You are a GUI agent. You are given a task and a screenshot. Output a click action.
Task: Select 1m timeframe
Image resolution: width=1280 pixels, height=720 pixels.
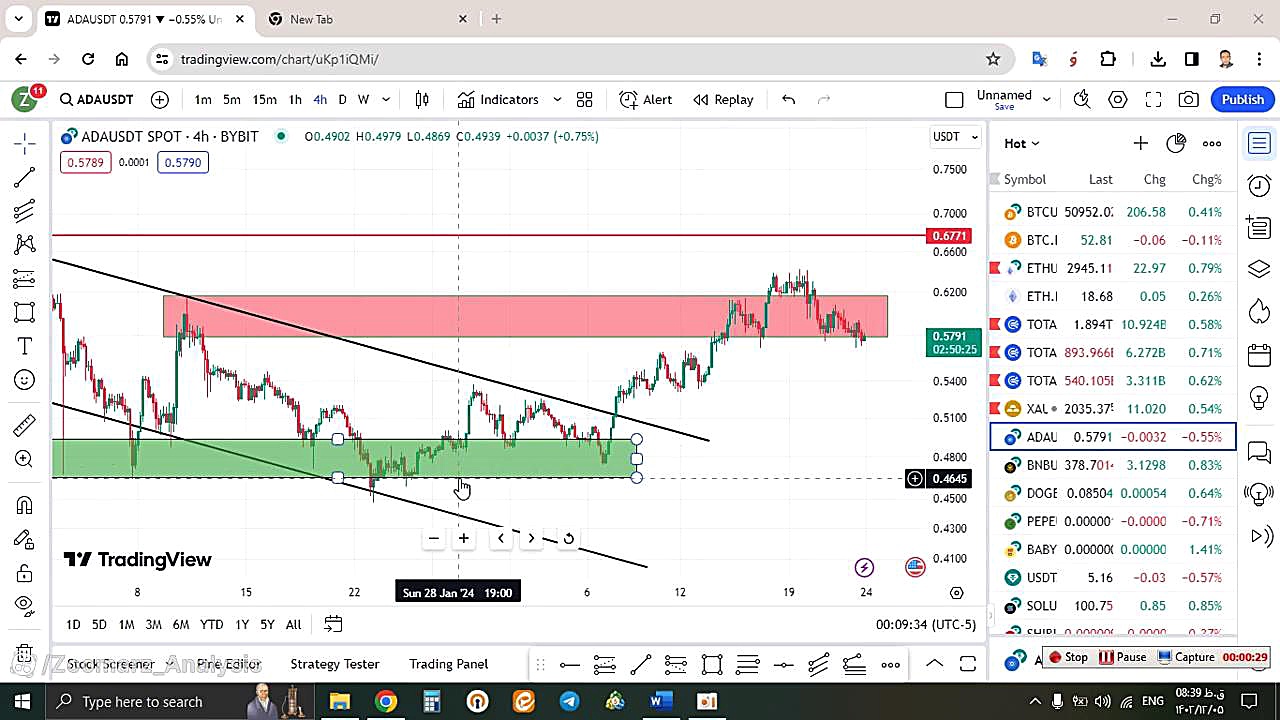click(203, 99)
